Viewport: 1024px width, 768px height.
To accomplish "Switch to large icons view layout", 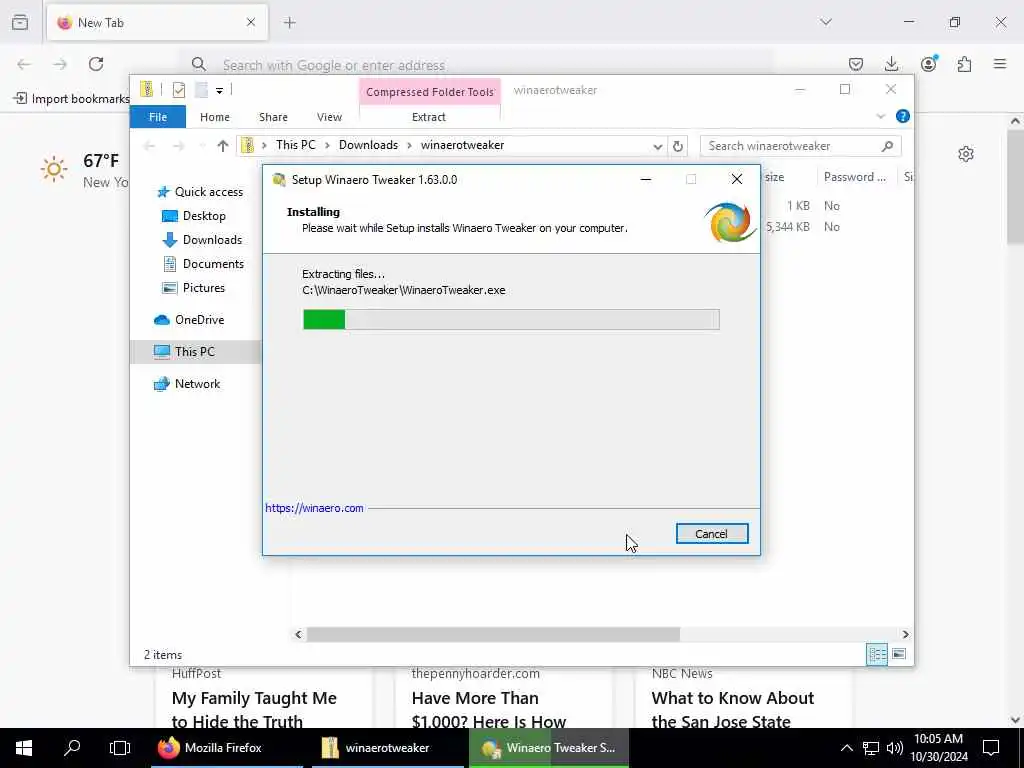I will pos(899,654).
